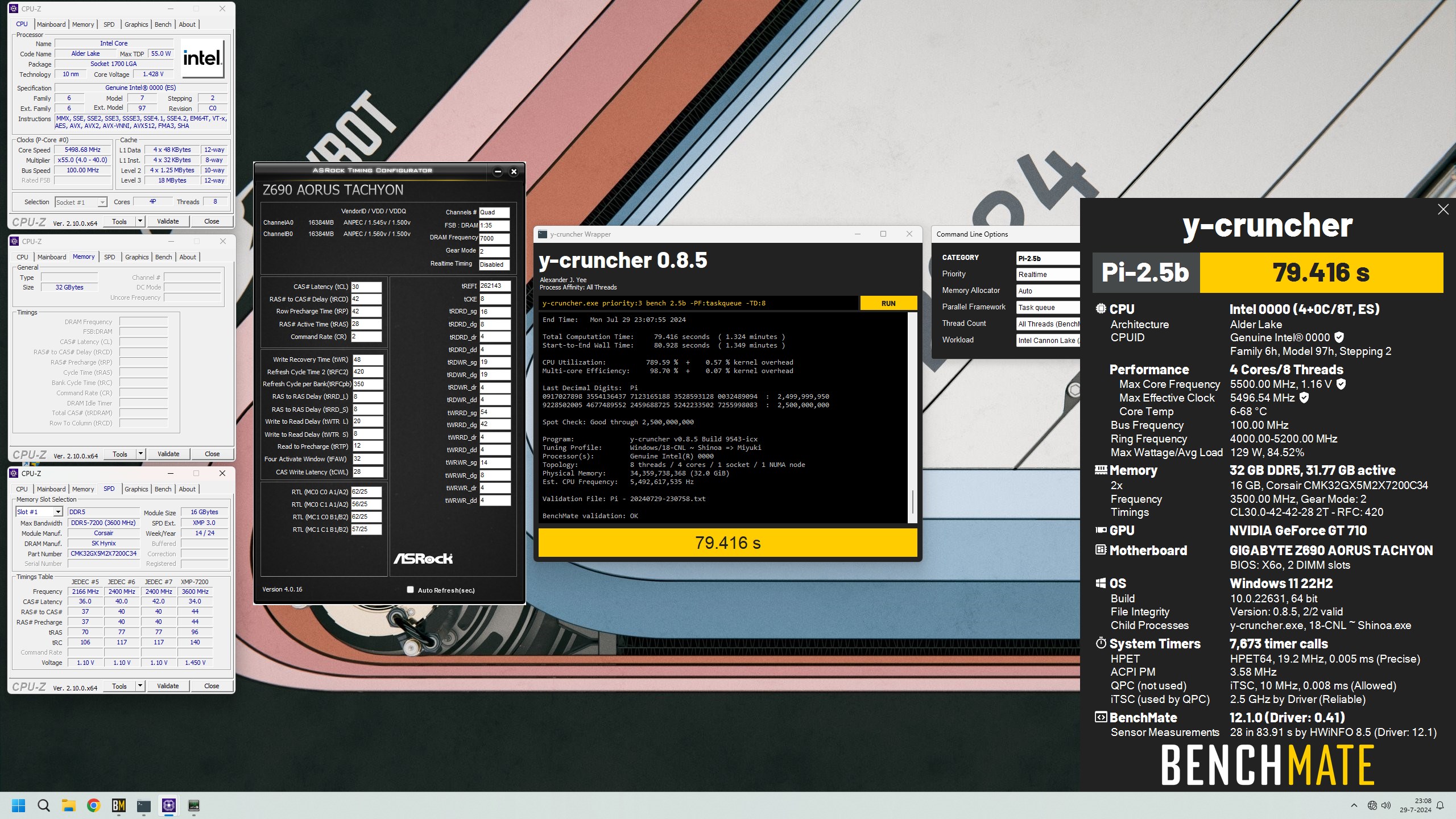Click verified shield beside Max Effective Clock
The width and height of the screenshot is (1456, 819).
(1304, 398)
